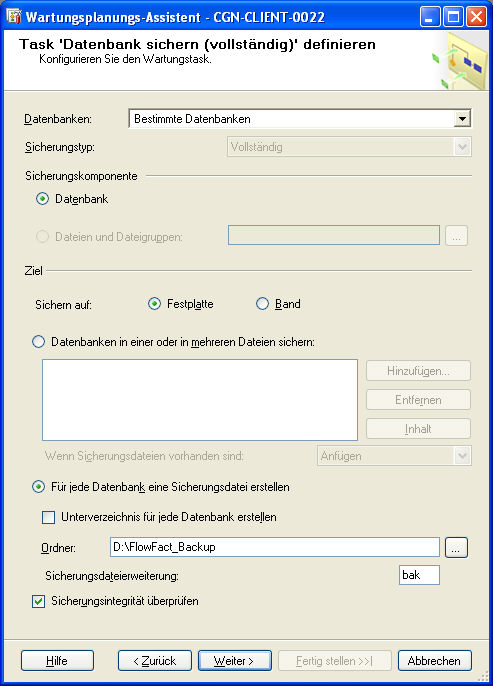
Task: Click into the Ordner path field
Action: coord(275,547)
